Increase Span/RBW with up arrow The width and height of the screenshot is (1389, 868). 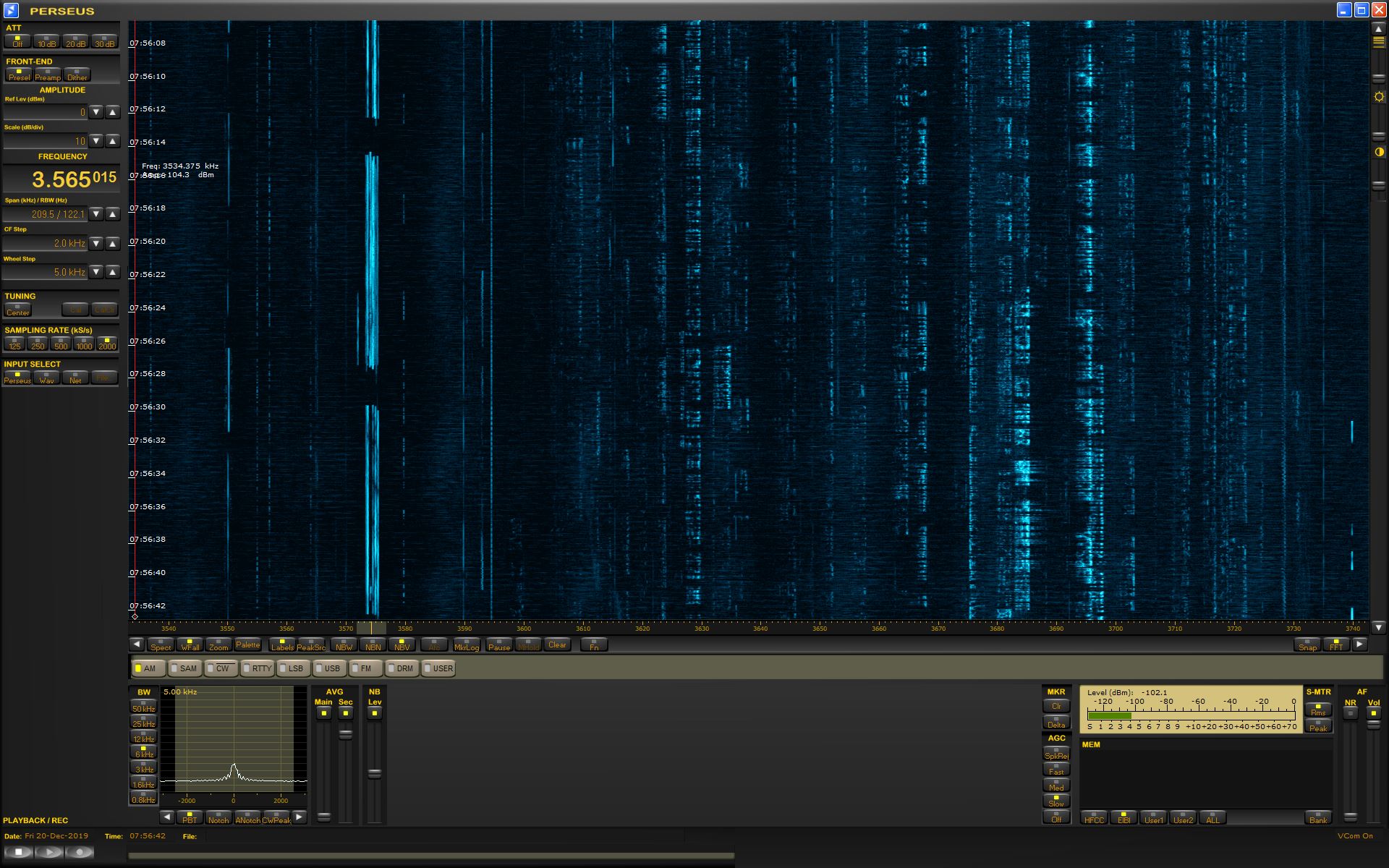coord(113,214)
